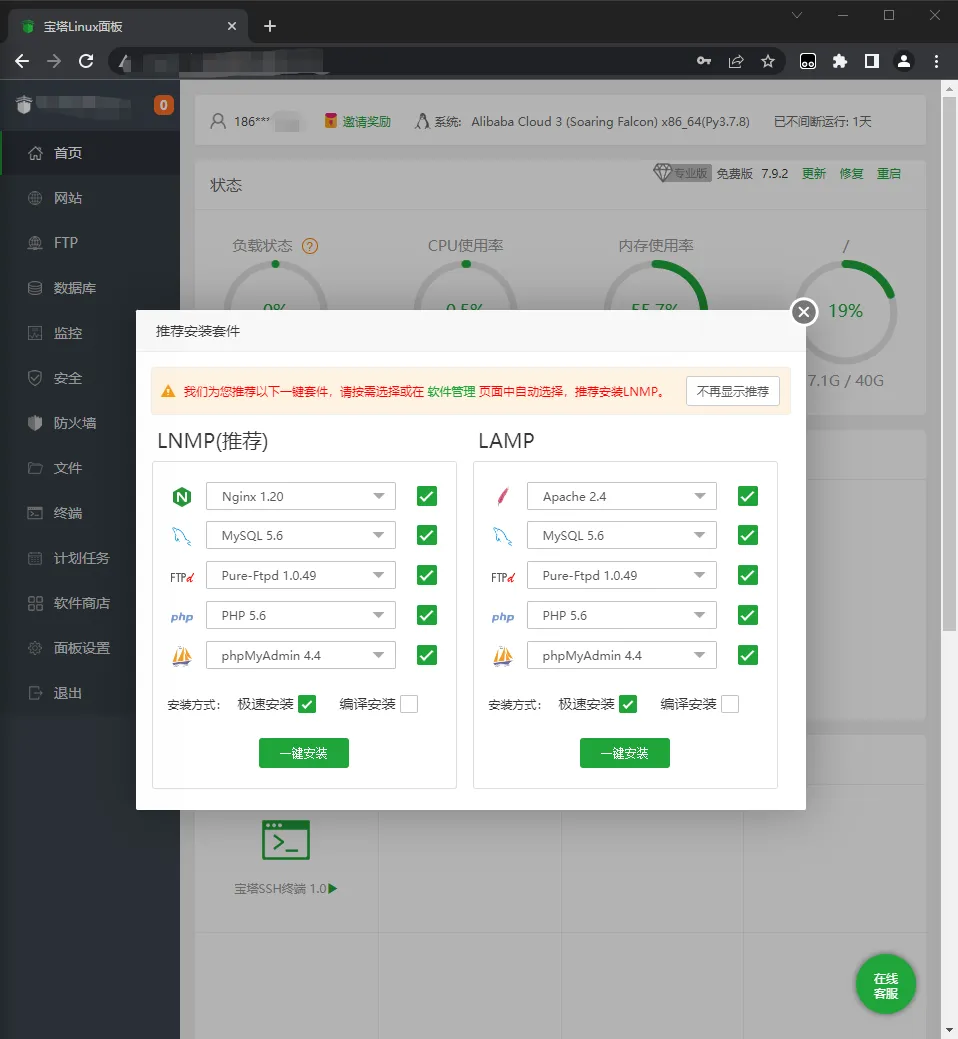Open 防火墙 in the sidebar
This screenshot has width=958, height=1039.
point(90,423)
